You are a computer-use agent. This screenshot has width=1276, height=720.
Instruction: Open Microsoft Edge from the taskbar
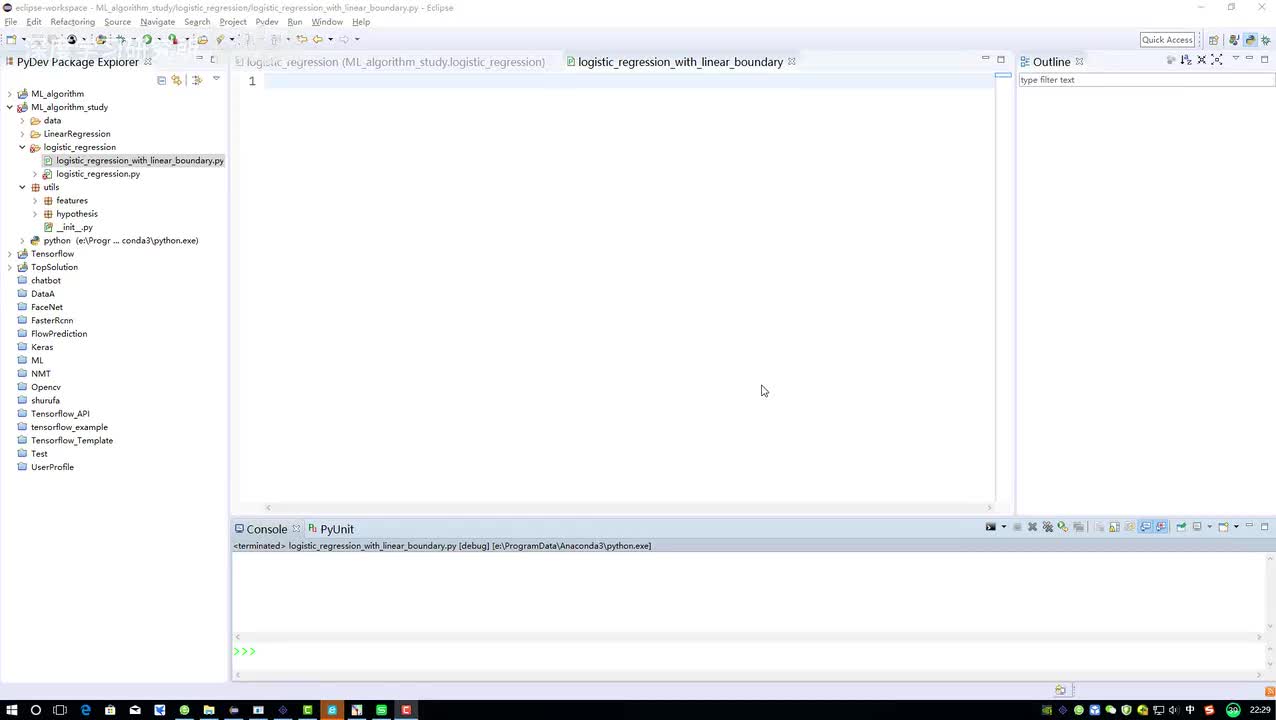[x=85, y=710]
